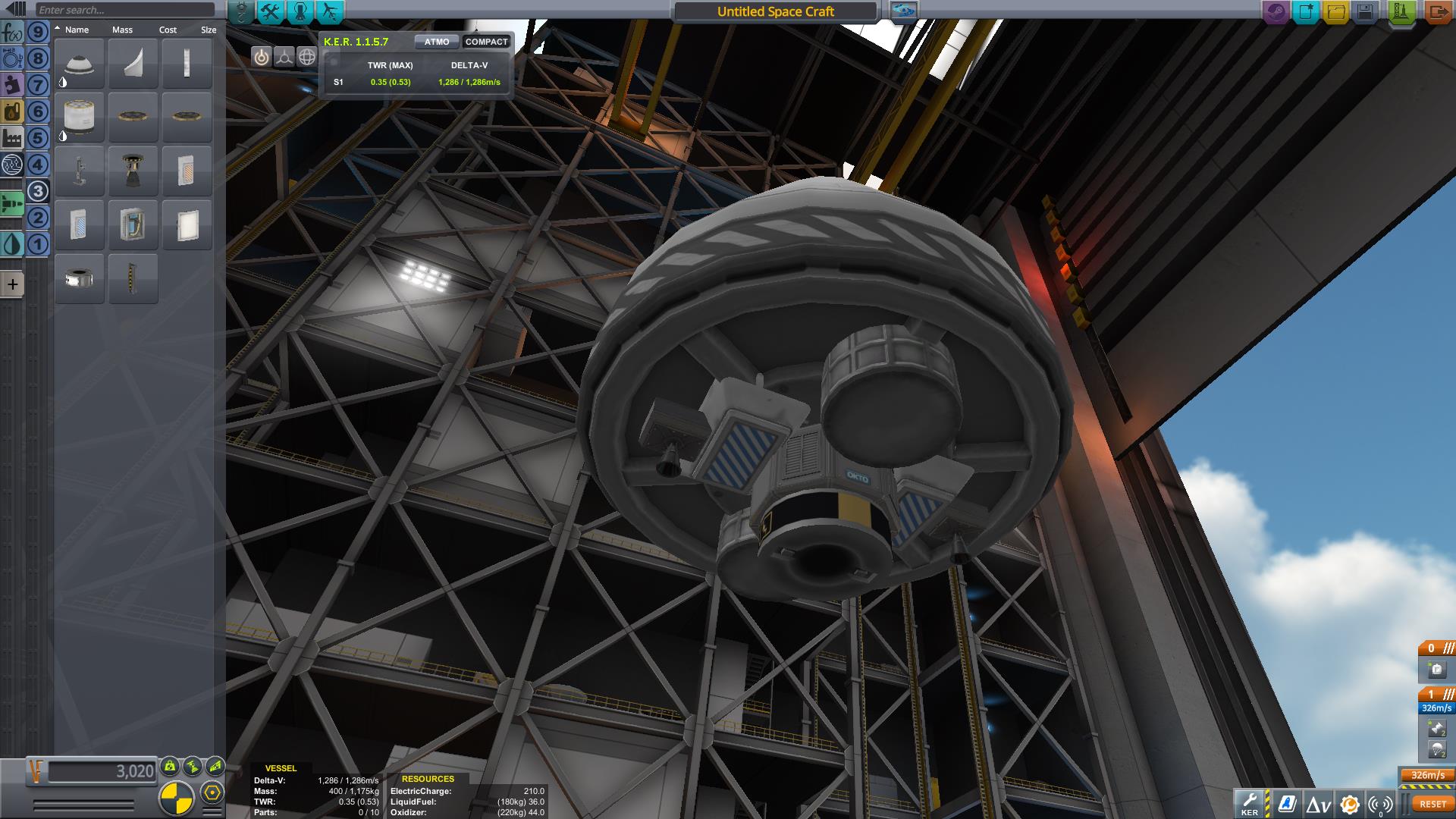The width and height of the screenshot is (1456, 819).
Task: Switch to the parts list editor mode
Action: [x=241, y=11]
